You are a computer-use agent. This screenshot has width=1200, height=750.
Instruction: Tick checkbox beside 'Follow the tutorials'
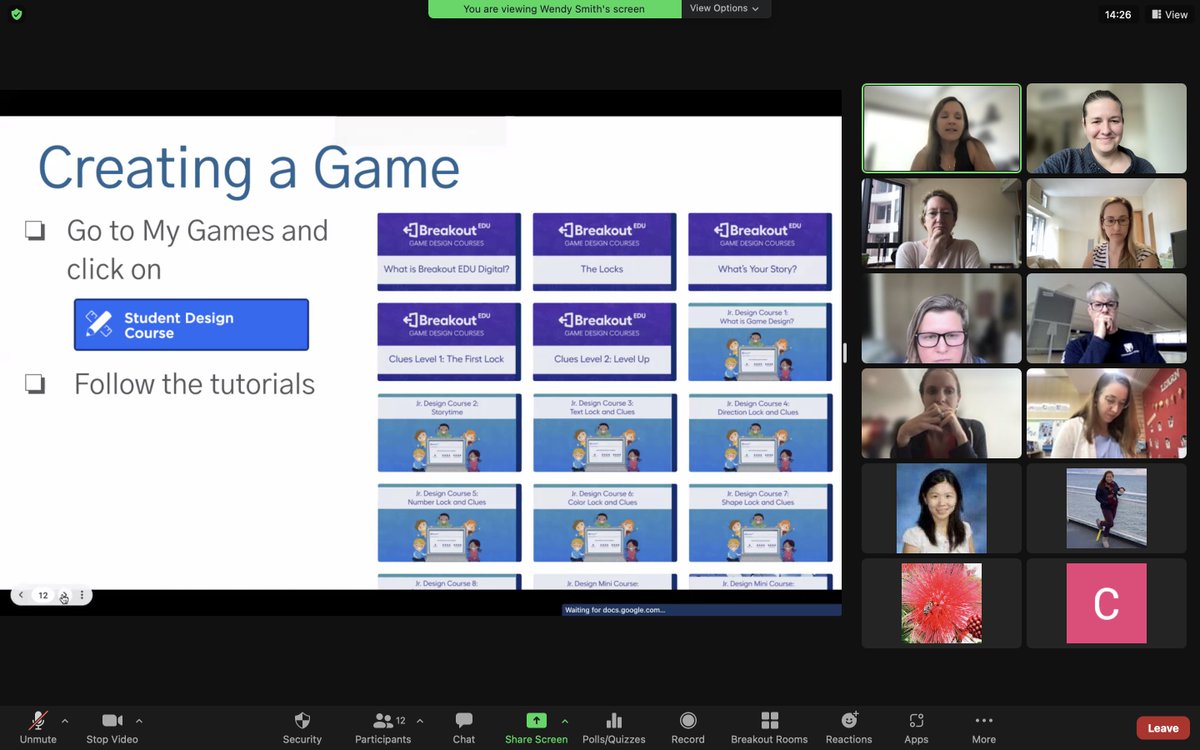35,384
